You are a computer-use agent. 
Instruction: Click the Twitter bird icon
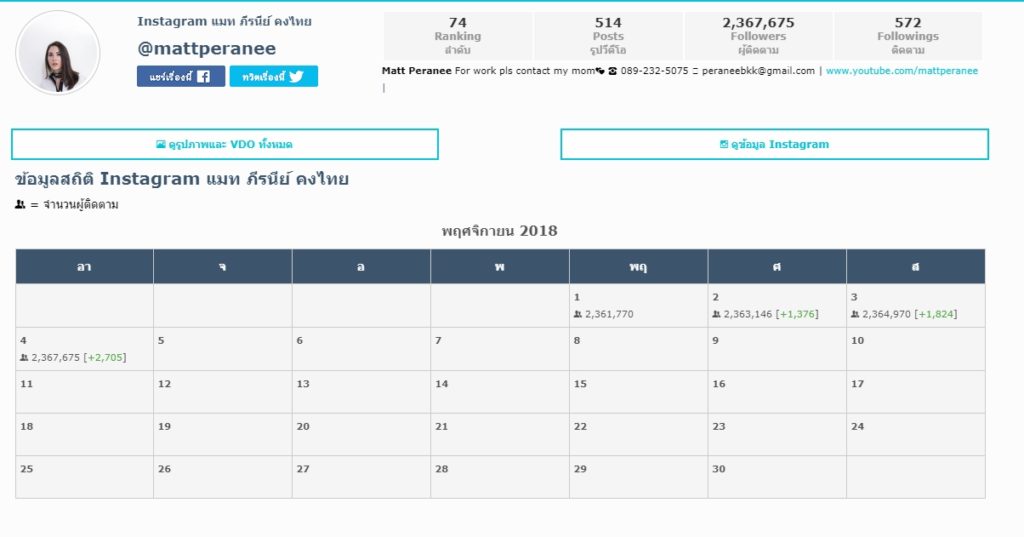296,76
